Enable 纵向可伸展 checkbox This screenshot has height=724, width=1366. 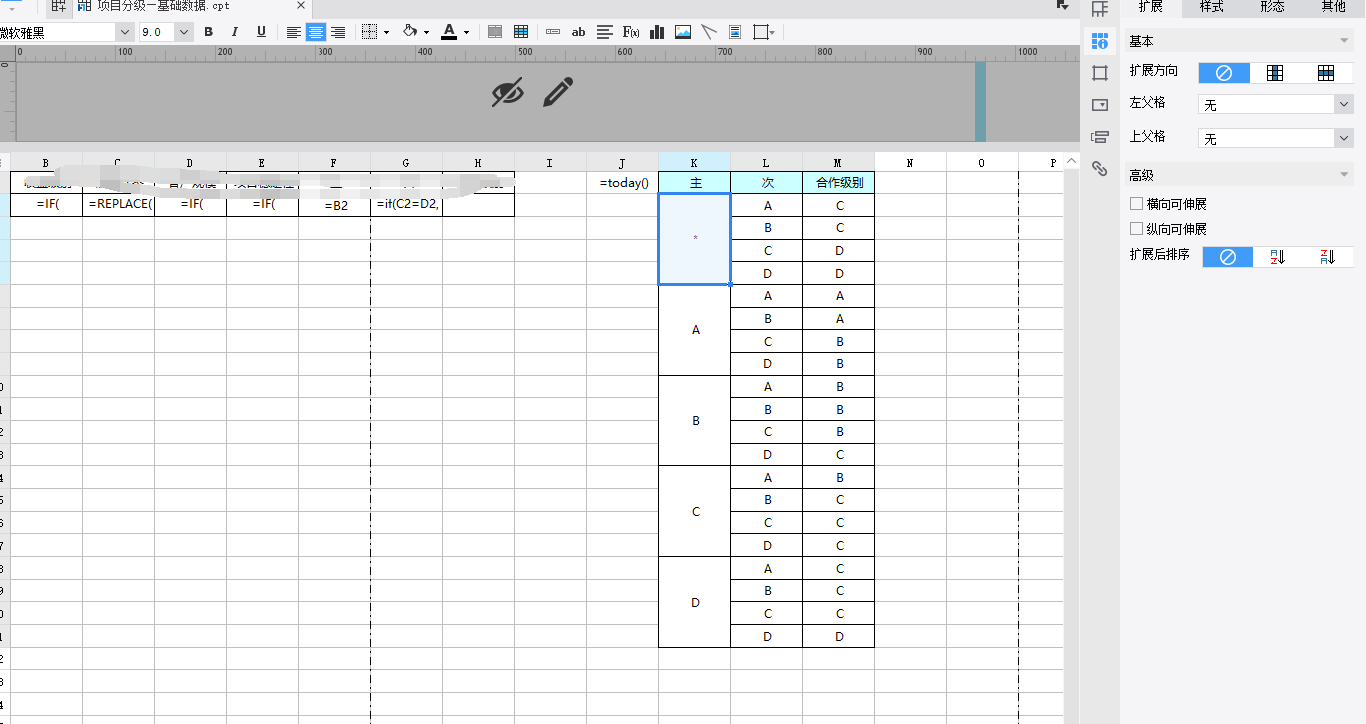(1136, 229)
